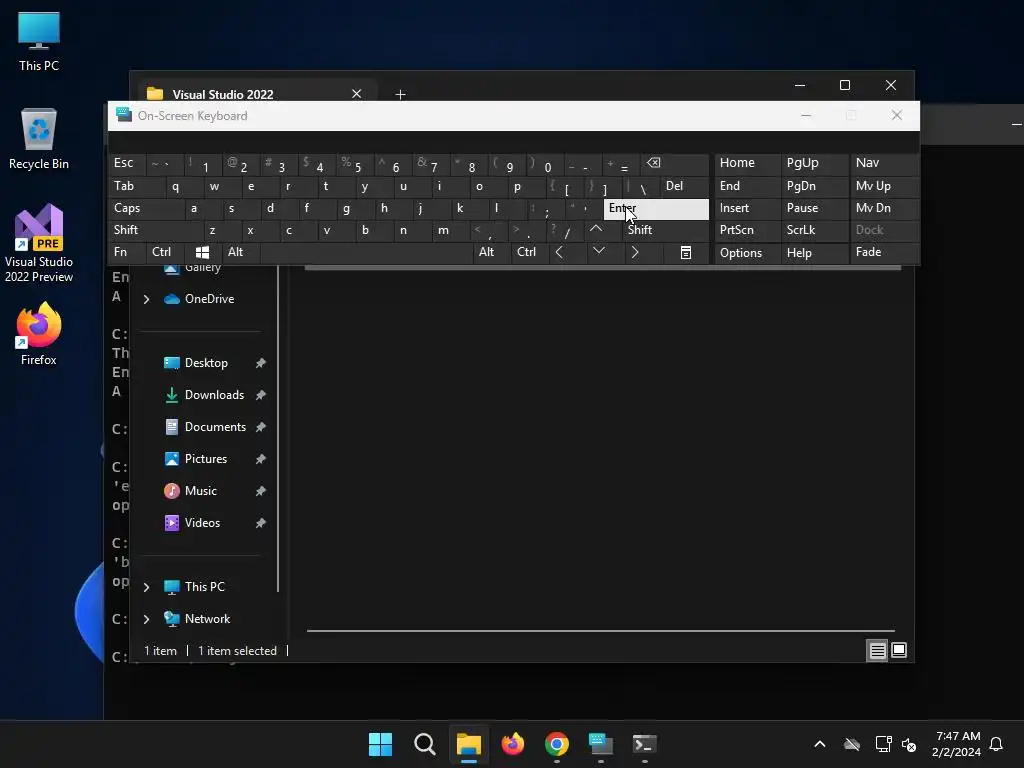Expand OneDrive in navigation pane
This screenshot has width=1024, height=768.
(146, 299)
